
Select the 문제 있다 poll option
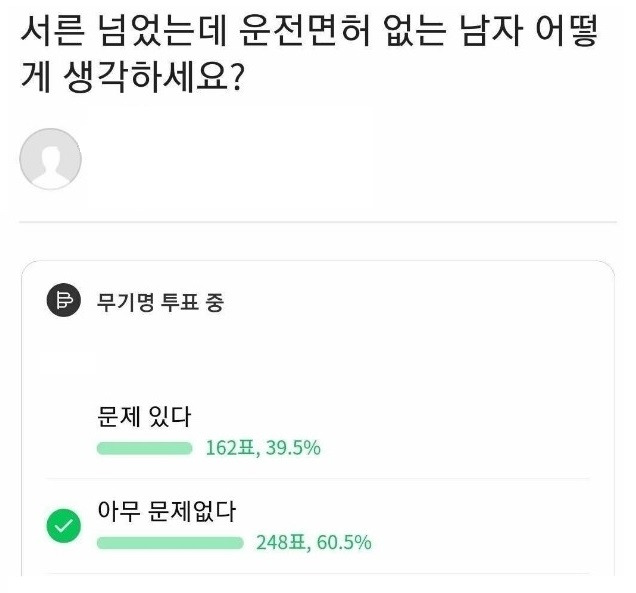pos(144,417)
